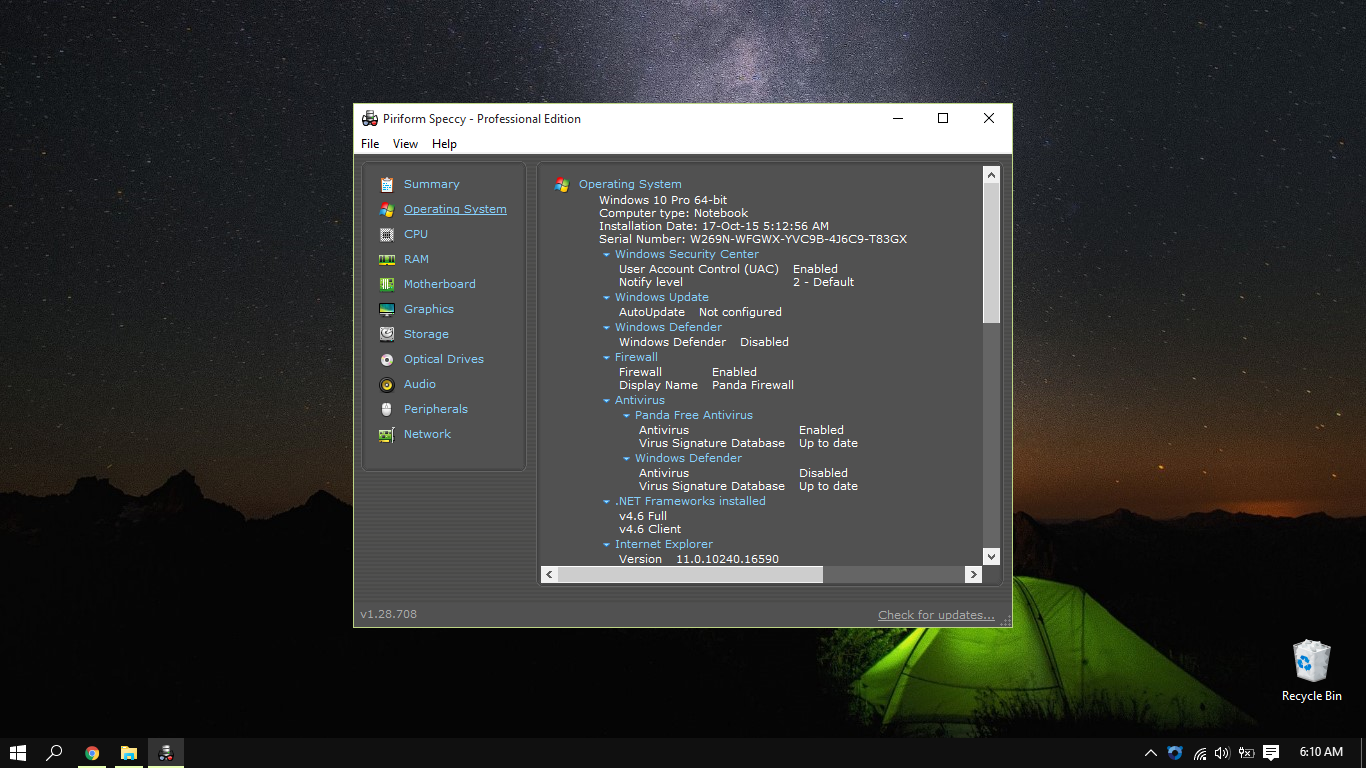Collapse the Windows Defender top-level section
Image resolution: width=1366 pixels, height=768 pixels.
pos(606,328)
